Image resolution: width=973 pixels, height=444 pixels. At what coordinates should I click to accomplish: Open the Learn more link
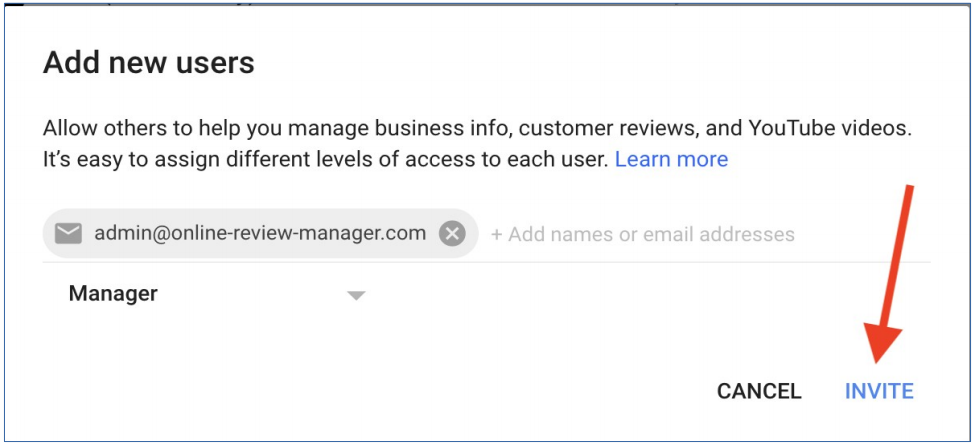(671, 159)
